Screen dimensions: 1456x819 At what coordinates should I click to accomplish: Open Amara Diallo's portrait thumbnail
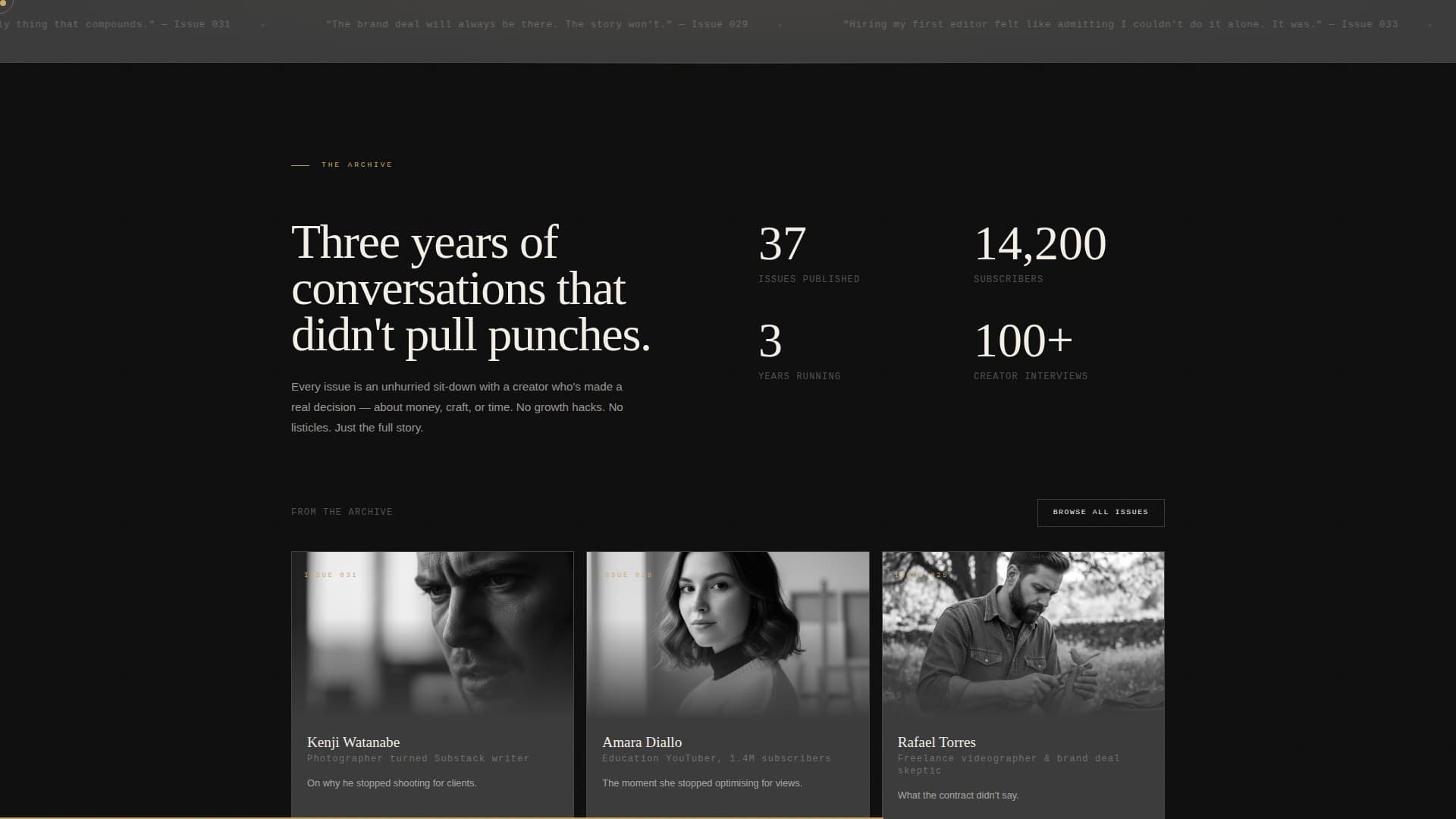pyautogui.click(x=728, y=635)
